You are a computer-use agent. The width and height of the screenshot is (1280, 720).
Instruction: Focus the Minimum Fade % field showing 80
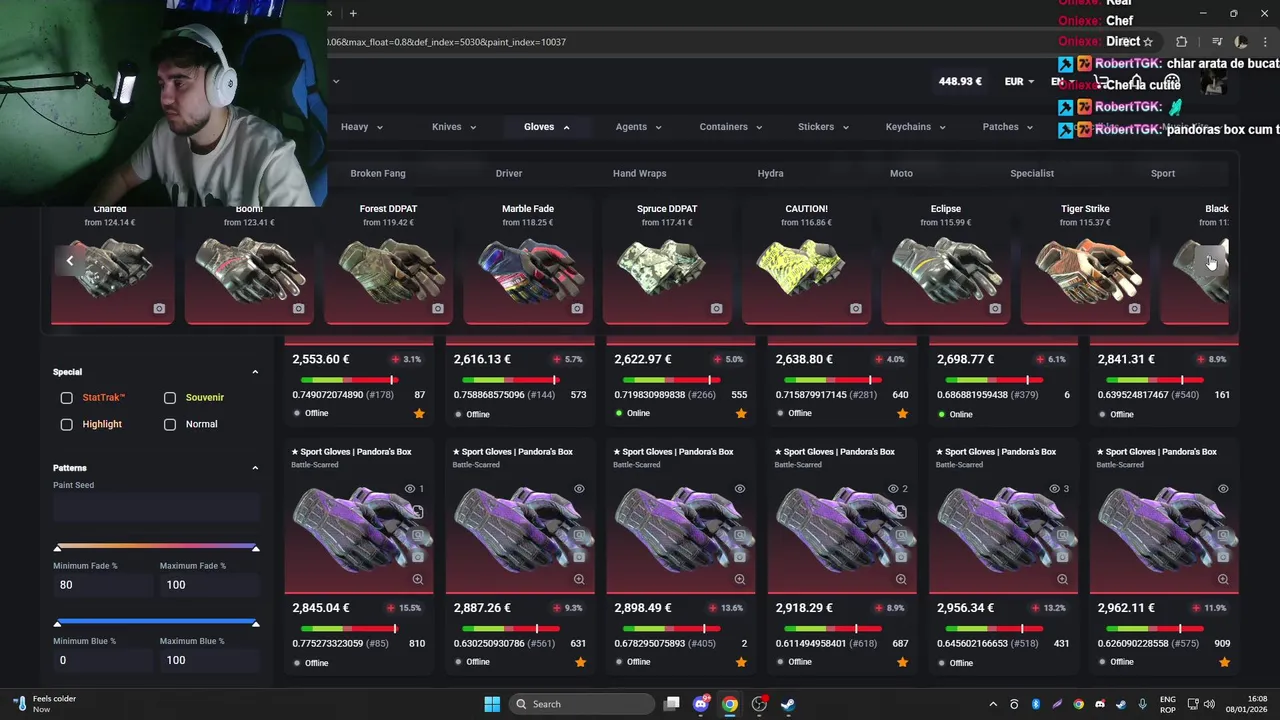103,585
